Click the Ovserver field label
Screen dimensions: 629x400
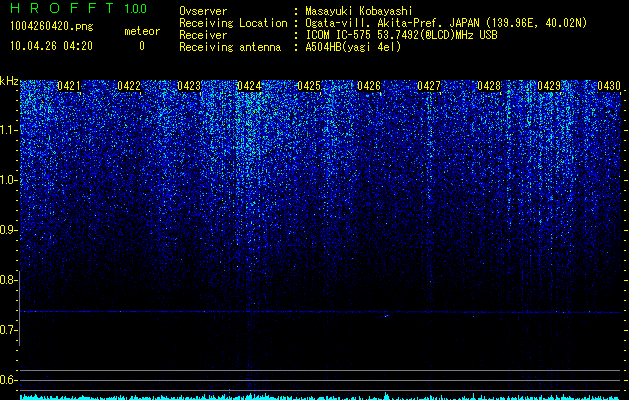(203, 11)
